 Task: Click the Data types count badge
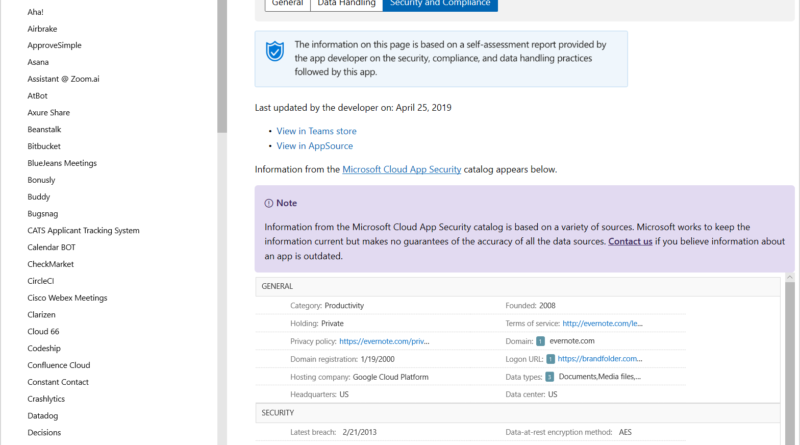coord(549,377)
